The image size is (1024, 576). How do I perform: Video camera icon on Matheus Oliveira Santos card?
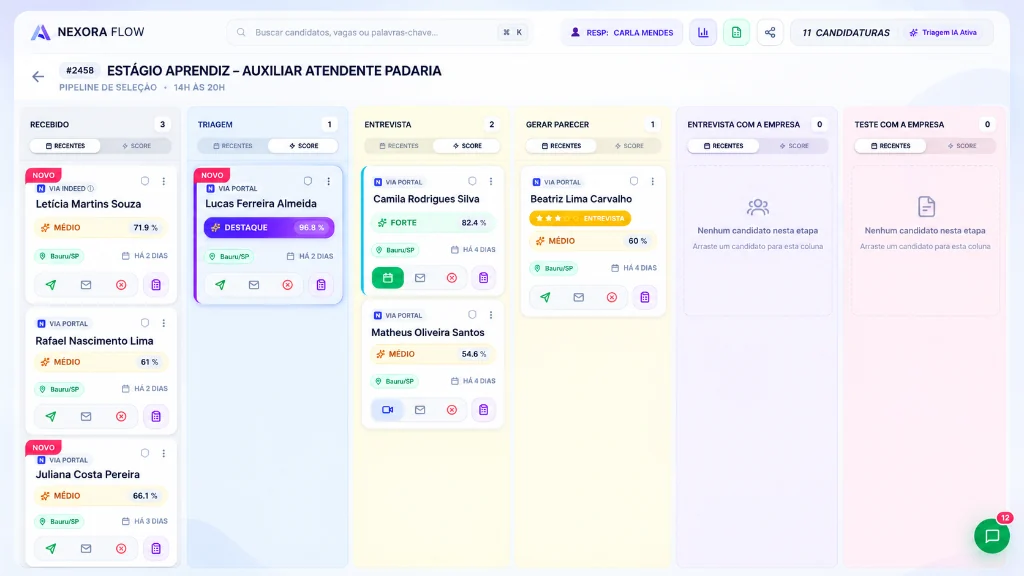pos(387,409)
